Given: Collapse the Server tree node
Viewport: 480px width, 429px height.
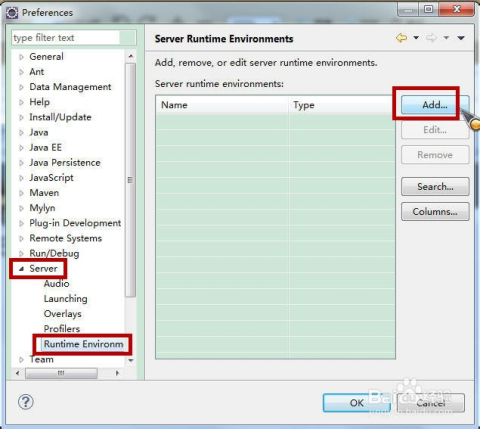Looking at the screenshot, I should tap(21, 269).
